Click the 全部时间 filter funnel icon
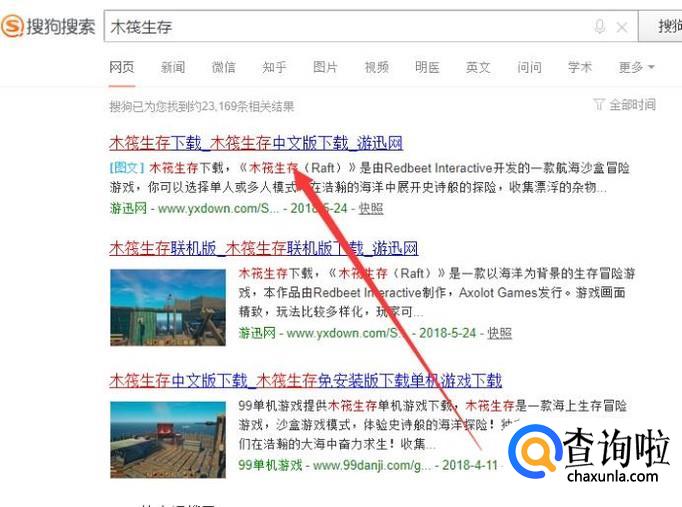This screenshot has width=682, height=507. click(x=598, y=104)
